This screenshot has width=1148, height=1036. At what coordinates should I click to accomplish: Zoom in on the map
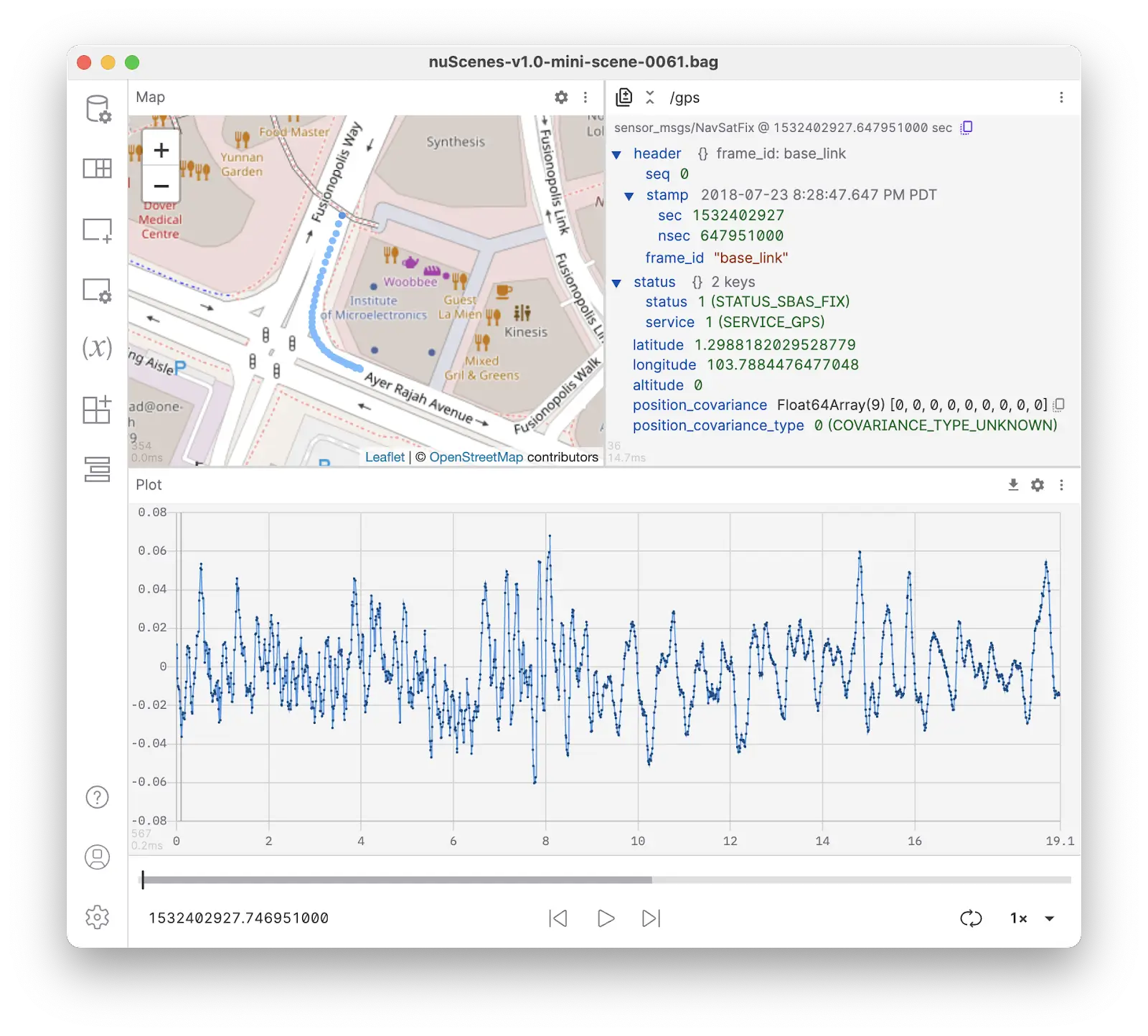(161, 150)
